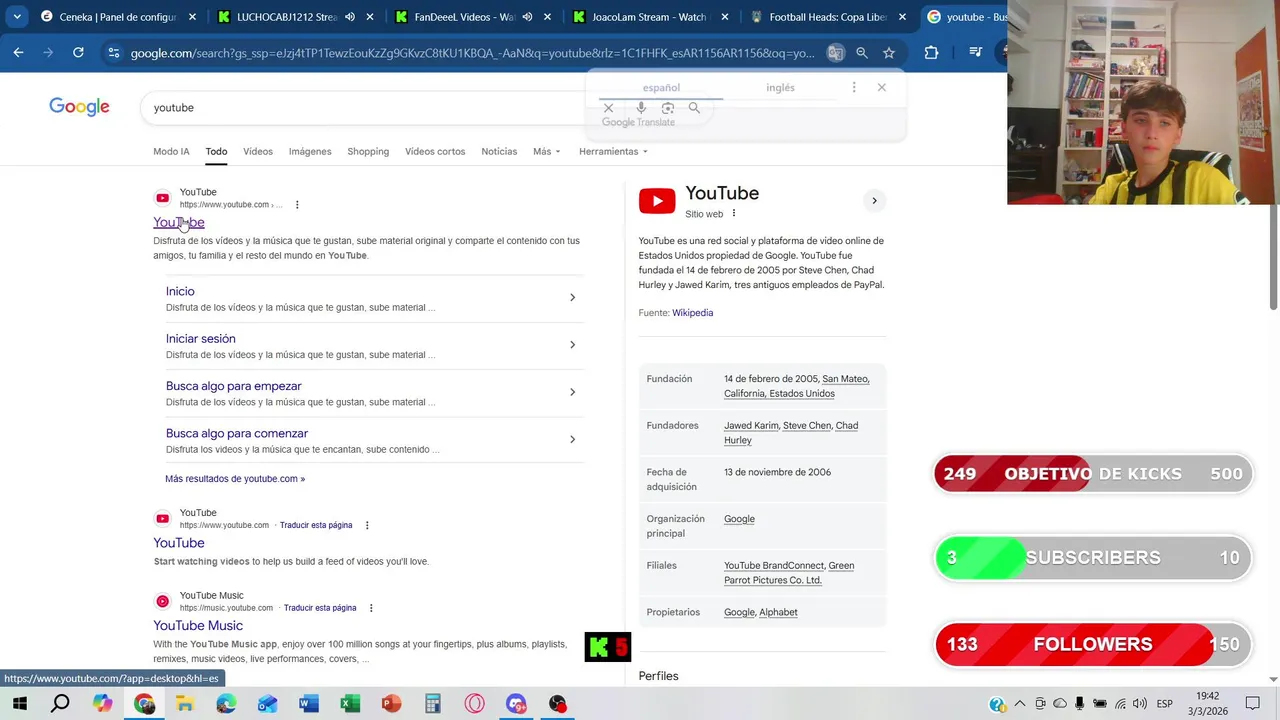Choose inglés in translate popup
This screenshot has height=720, width=1280.
tap(780, 88)
